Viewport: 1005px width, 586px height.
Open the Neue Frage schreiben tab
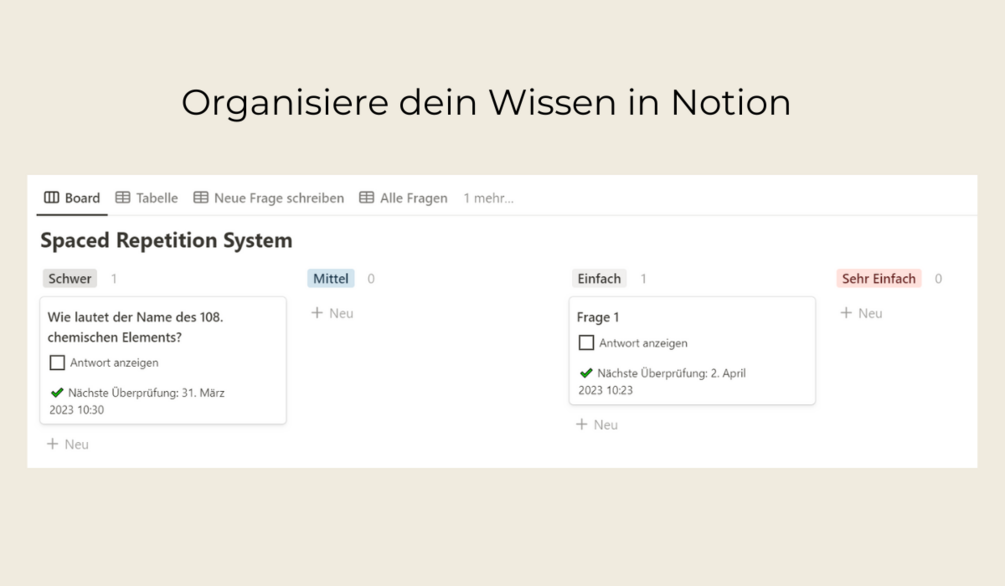point(269,197)
